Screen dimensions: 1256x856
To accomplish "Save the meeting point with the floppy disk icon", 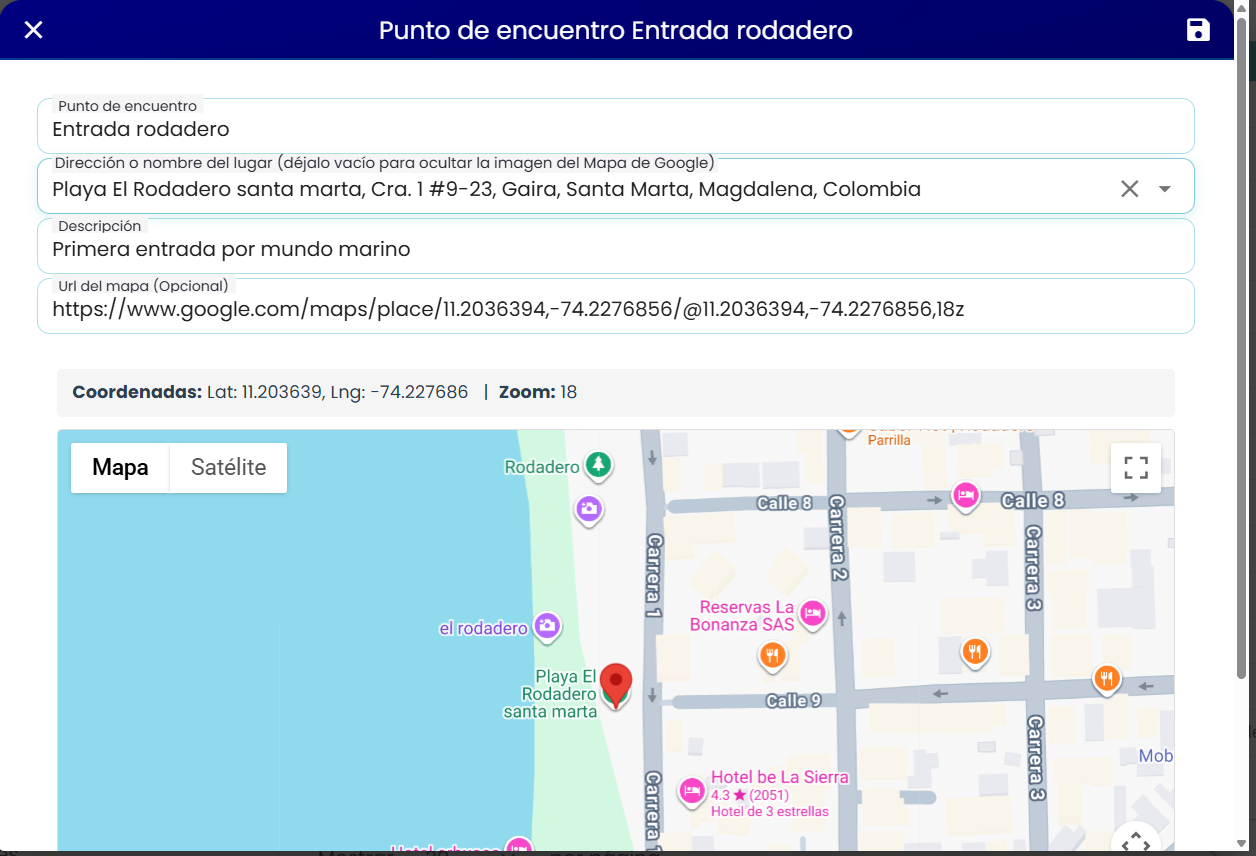I will click(1198, 30).
